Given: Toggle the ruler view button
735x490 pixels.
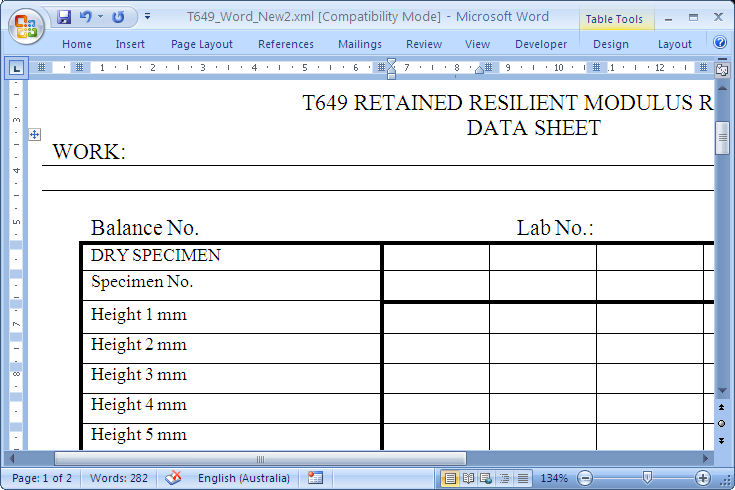Looking at the screenshot, I should (722, 69).
